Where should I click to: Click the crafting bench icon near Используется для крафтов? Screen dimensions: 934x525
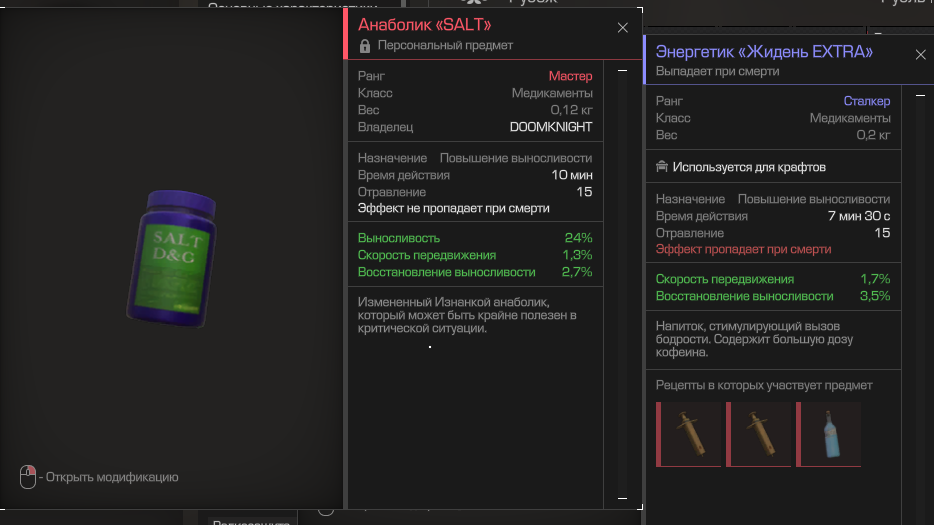[x=662, y=167]
